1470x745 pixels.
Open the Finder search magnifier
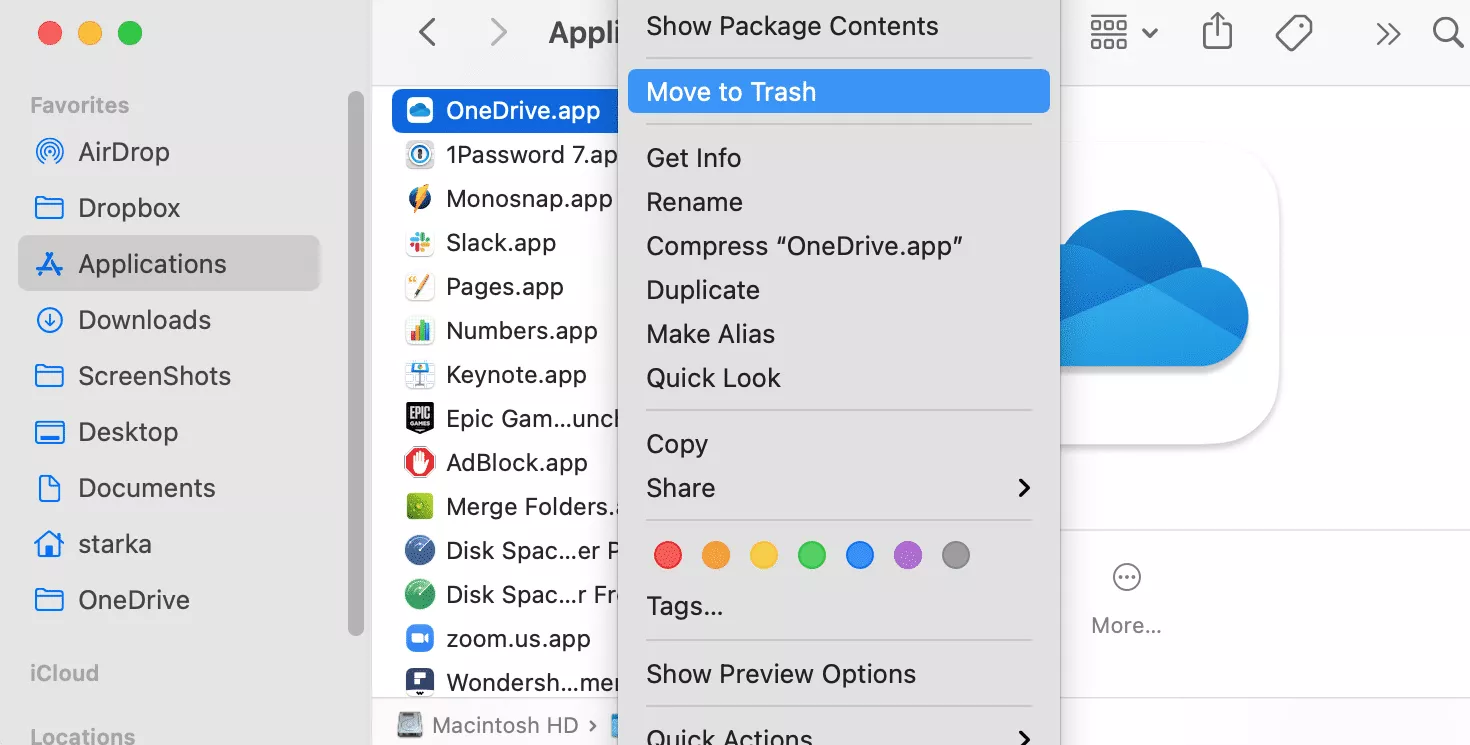[1447, 33]
